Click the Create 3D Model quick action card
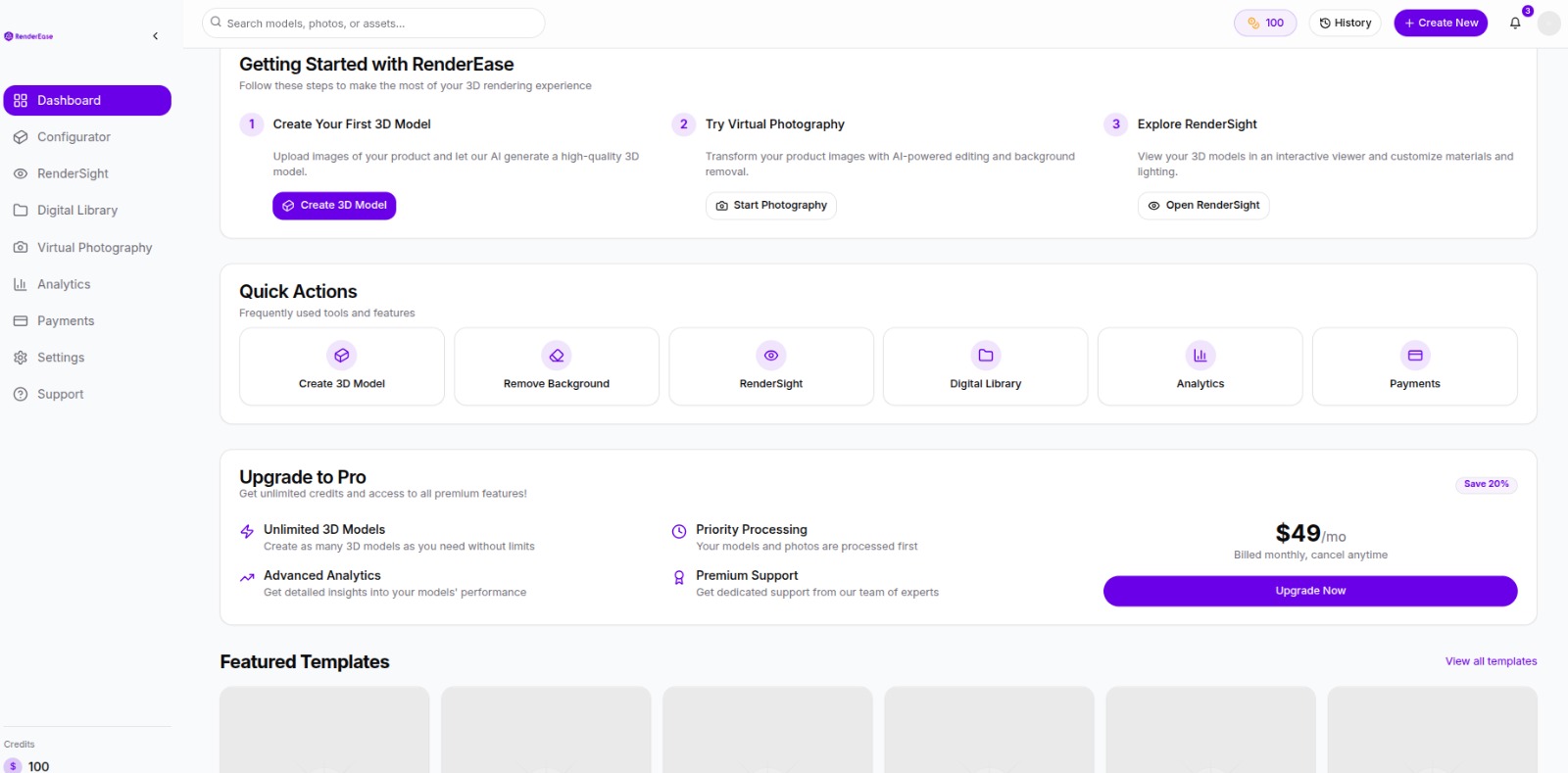1568x773 pixels. (x=342, y=366)
